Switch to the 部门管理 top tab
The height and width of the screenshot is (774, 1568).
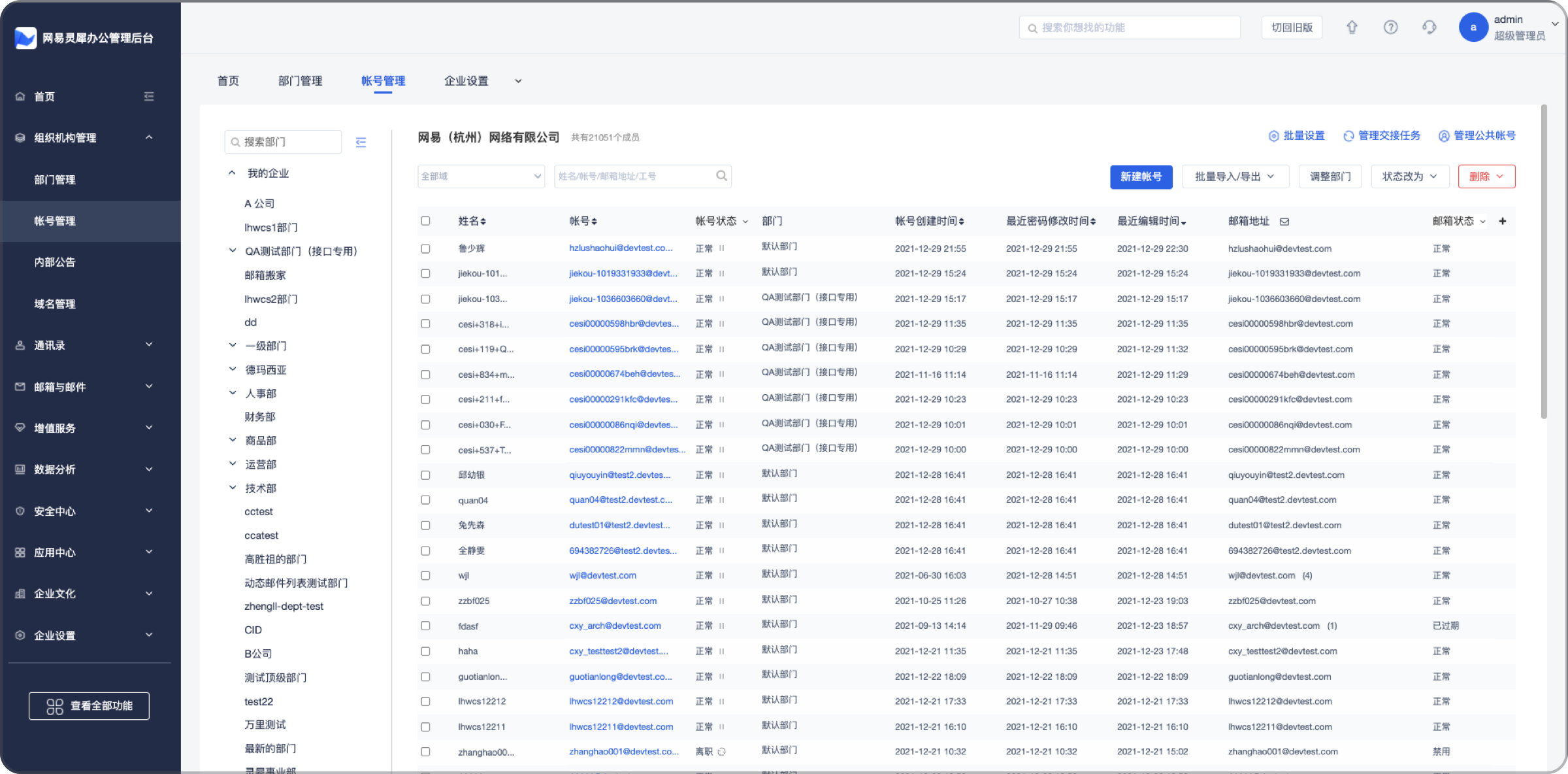[300, 81]
